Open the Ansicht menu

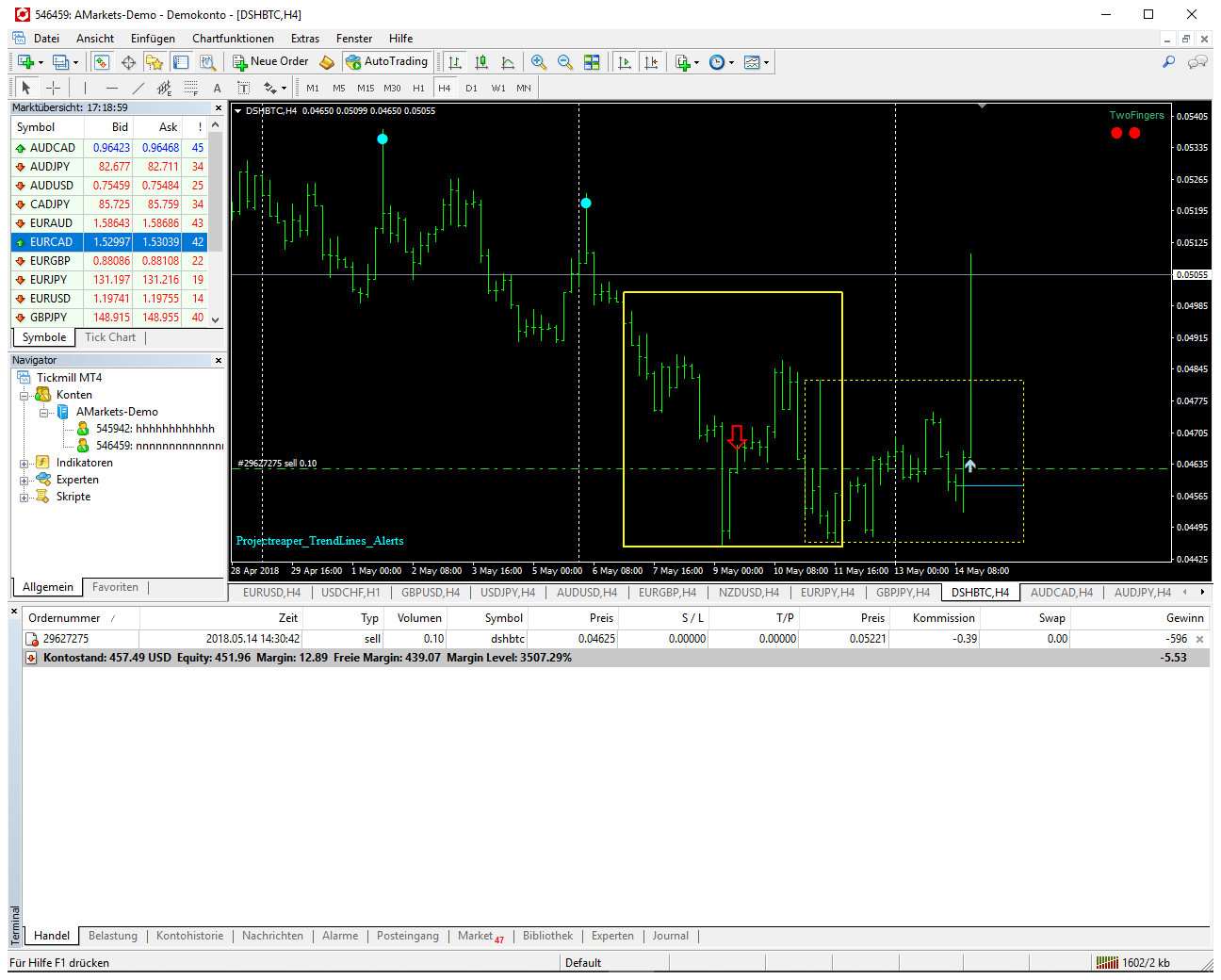click(95, 39)
